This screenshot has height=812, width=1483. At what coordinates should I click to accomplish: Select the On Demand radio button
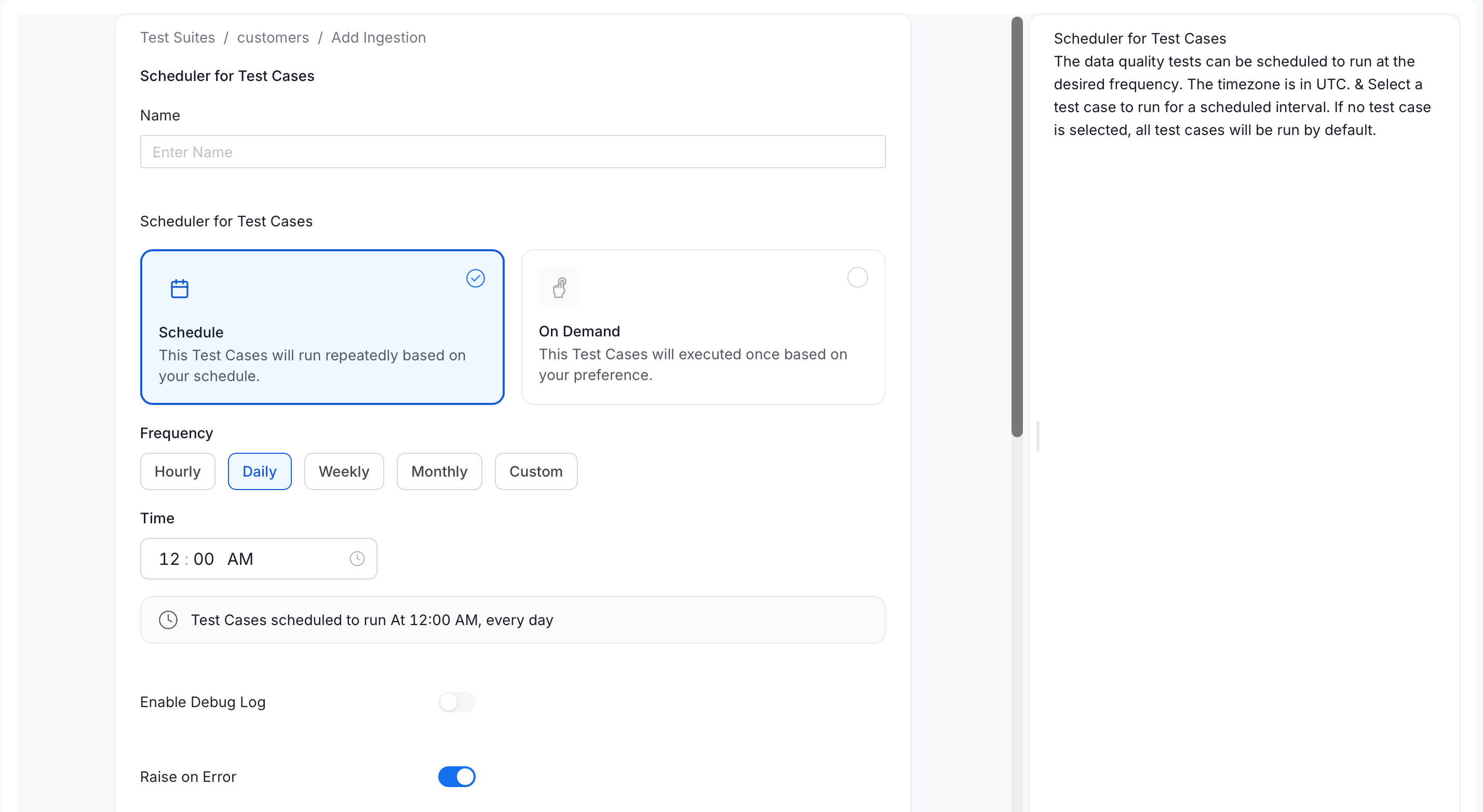(x=857, y=277)
